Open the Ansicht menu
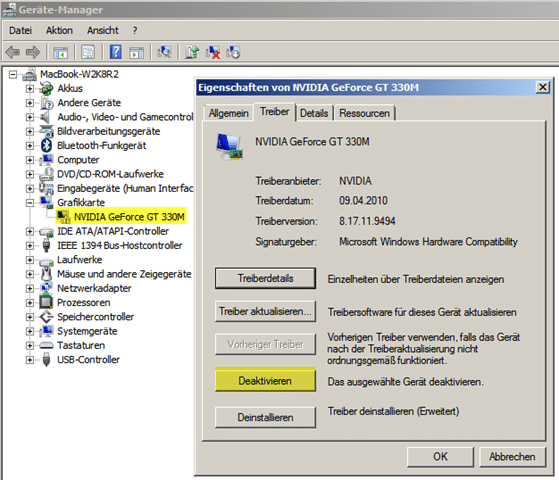Screen dimensions: 559x480 tap(103, 31)
